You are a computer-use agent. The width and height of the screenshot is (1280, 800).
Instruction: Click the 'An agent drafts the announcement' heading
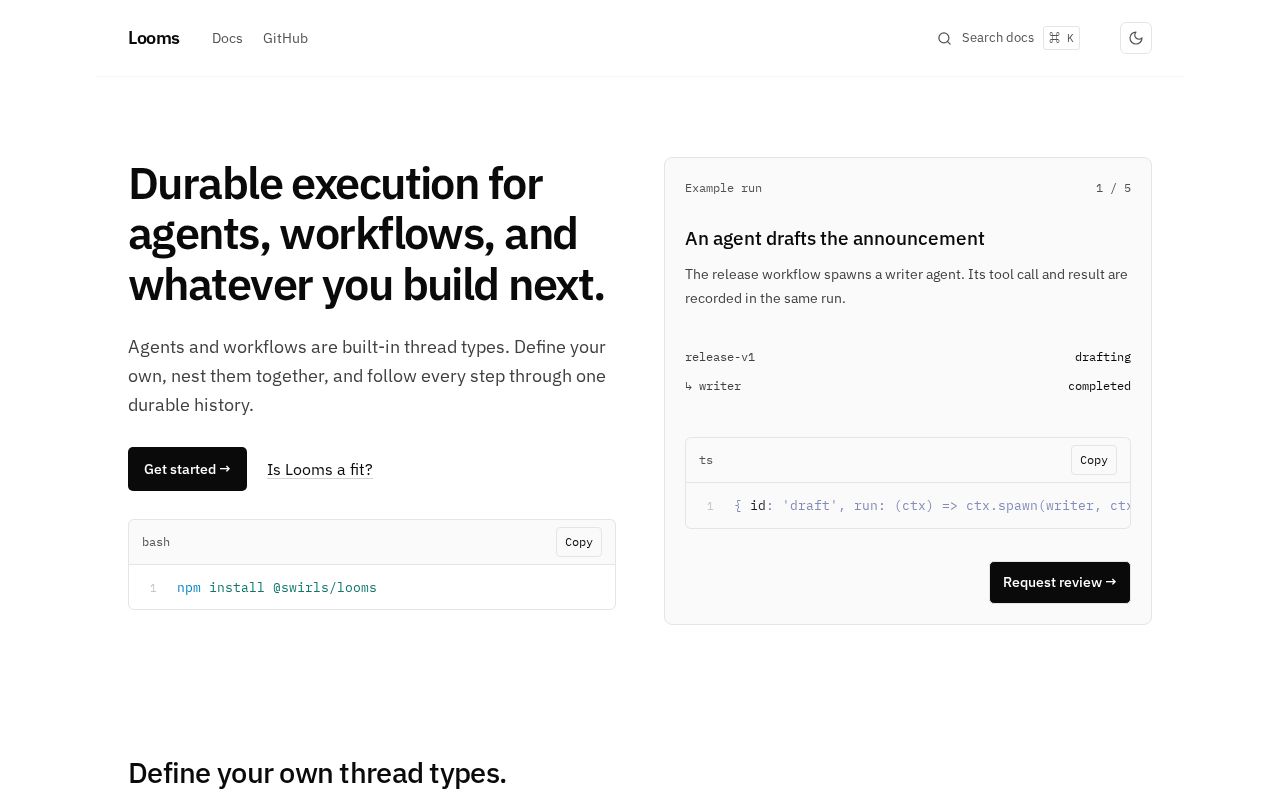(x=835, y=238)
